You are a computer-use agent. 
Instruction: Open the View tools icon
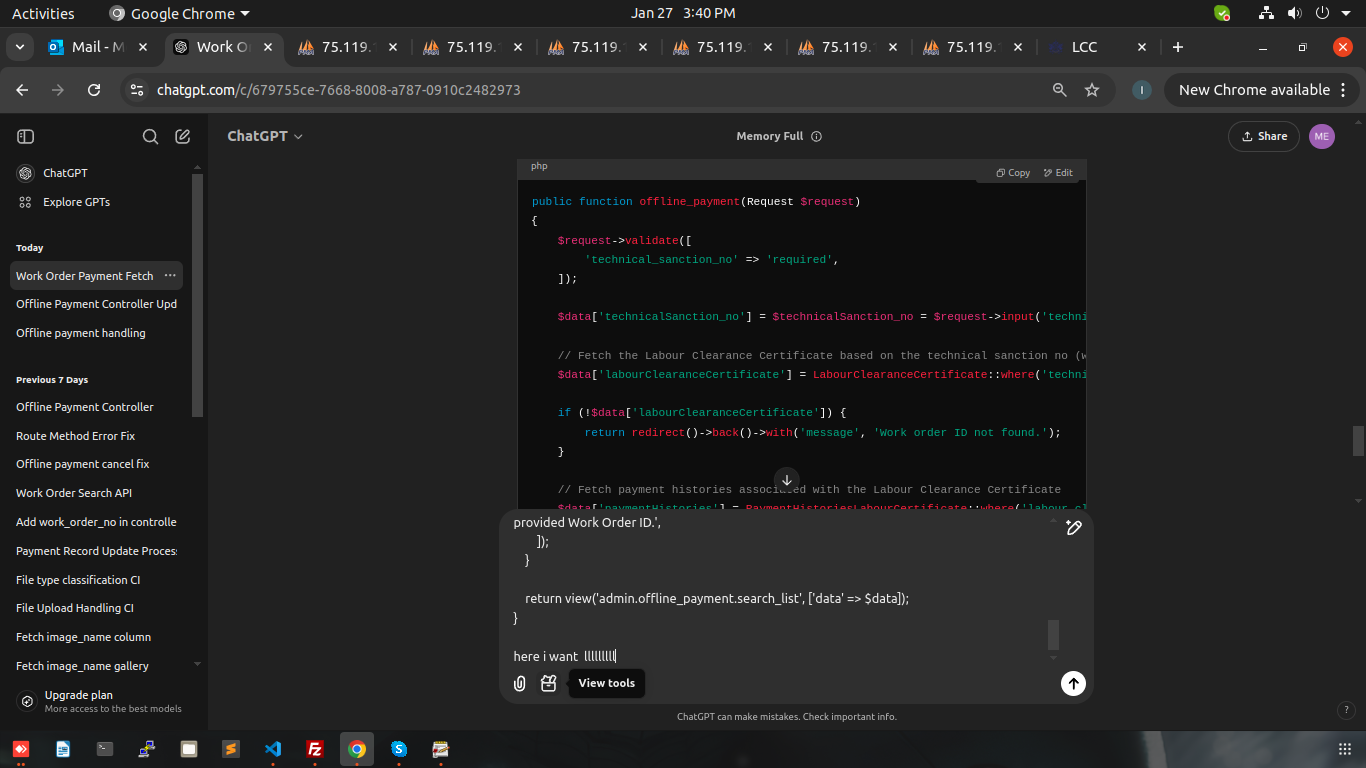[x=548, y=684]
